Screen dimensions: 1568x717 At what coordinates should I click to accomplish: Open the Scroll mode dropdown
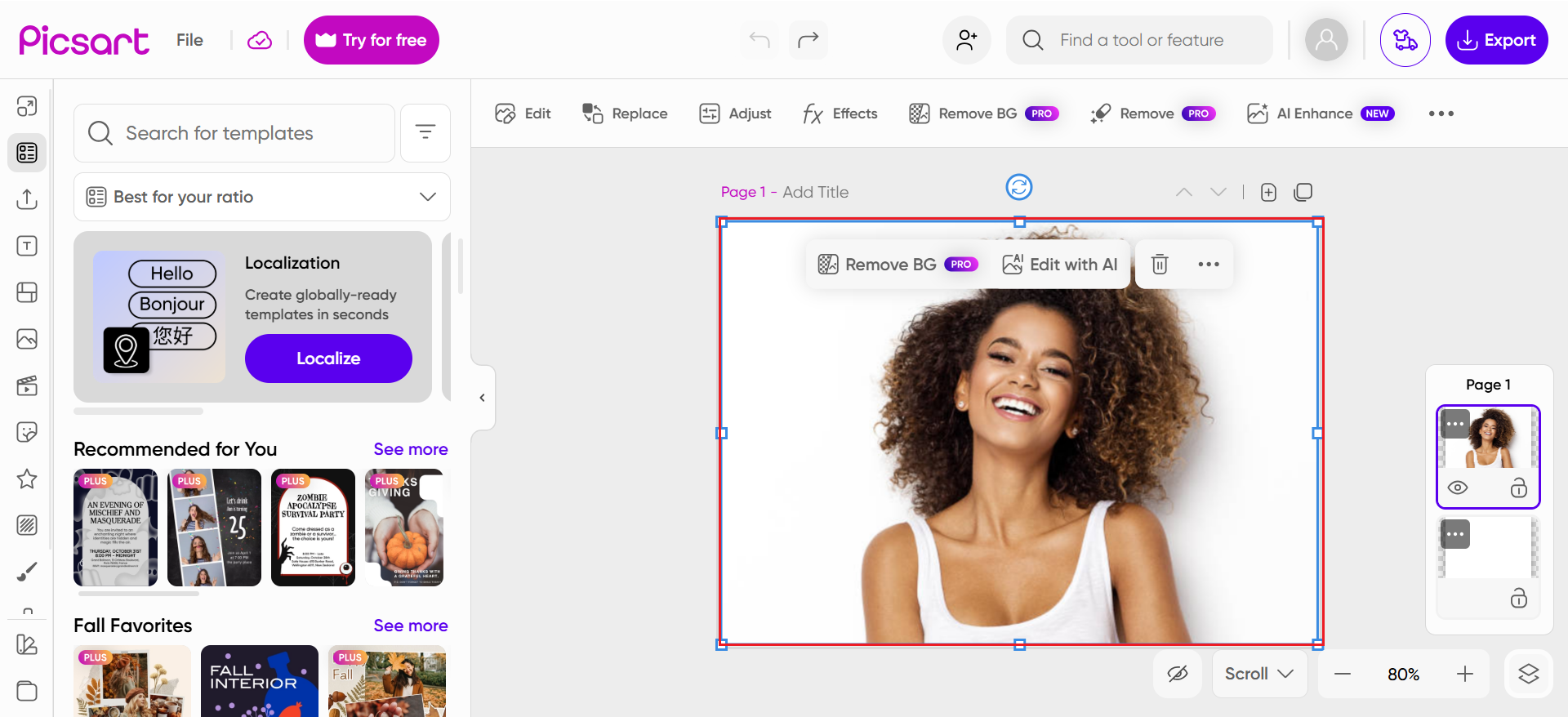click(1258, 674)
